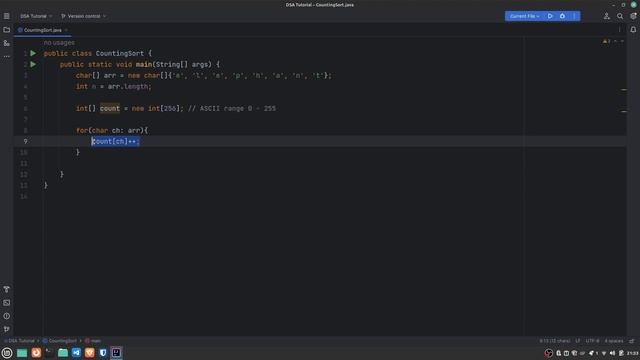Place cursor in selected count[ch]++ line
This screenshot has height=360, width=640.
pos(116,141)
